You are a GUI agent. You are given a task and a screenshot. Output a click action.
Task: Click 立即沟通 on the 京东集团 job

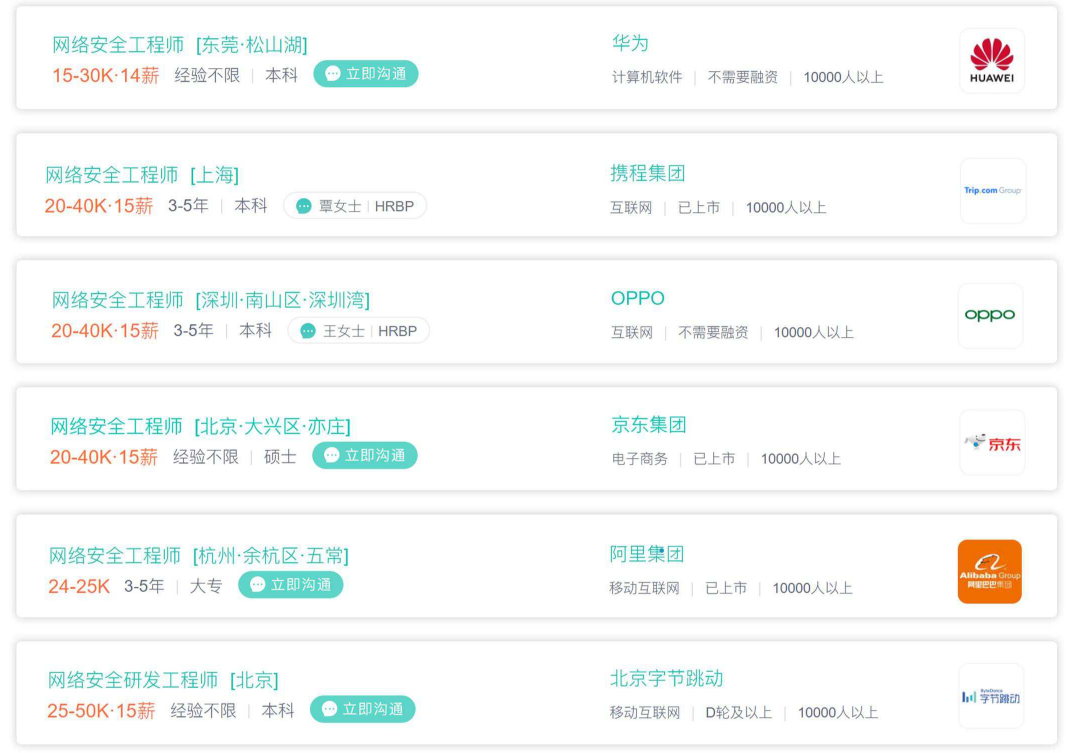364,455
